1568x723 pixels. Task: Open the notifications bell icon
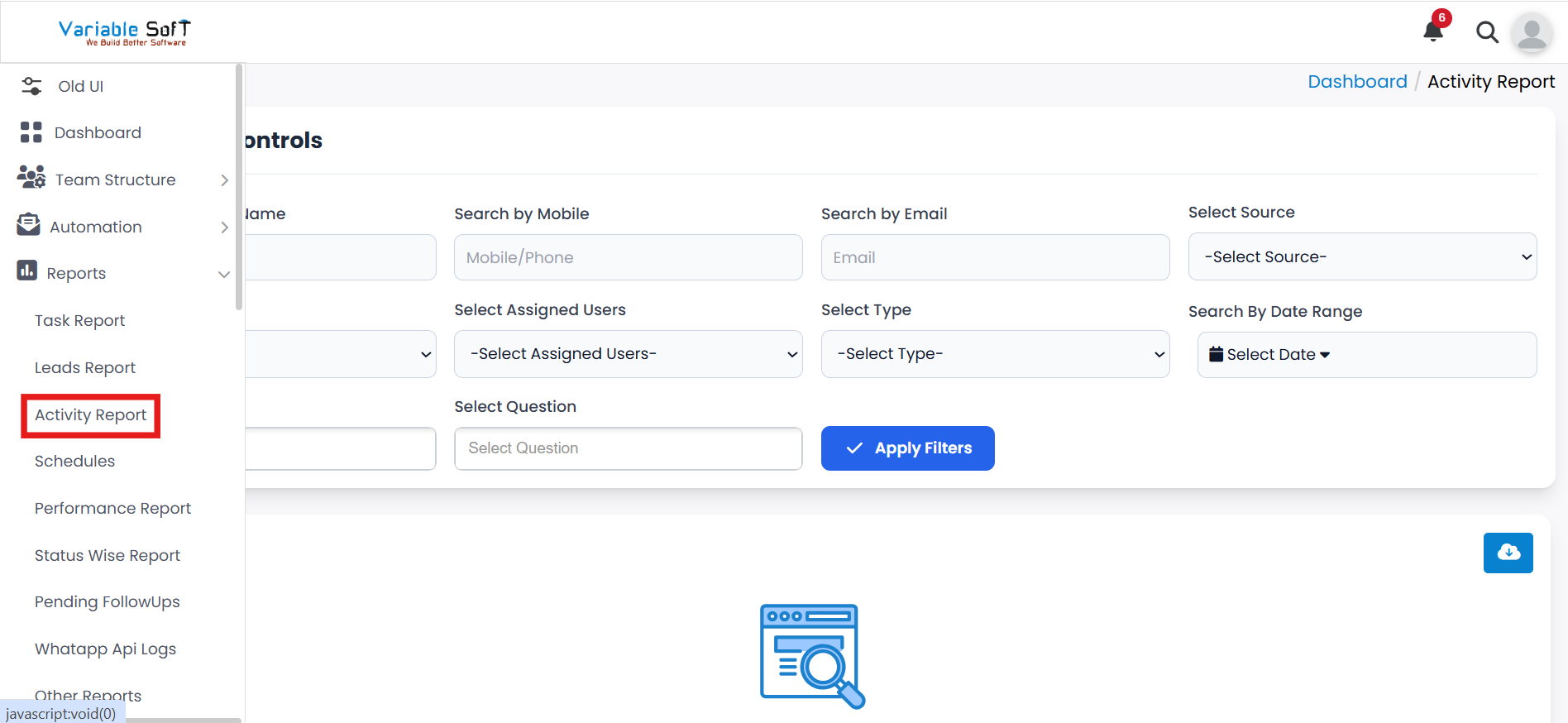coord(1433,31)
